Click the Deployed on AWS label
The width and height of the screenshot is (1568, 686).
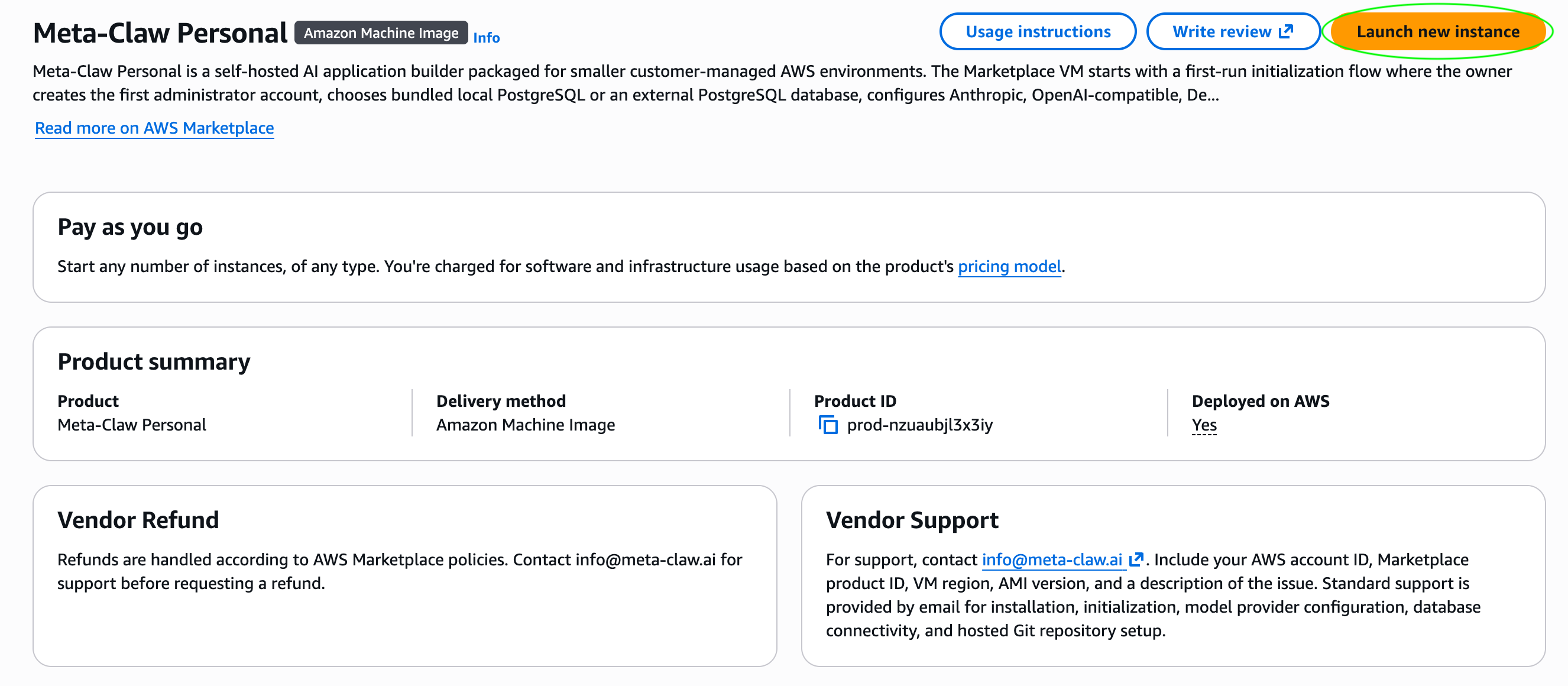1261,401
